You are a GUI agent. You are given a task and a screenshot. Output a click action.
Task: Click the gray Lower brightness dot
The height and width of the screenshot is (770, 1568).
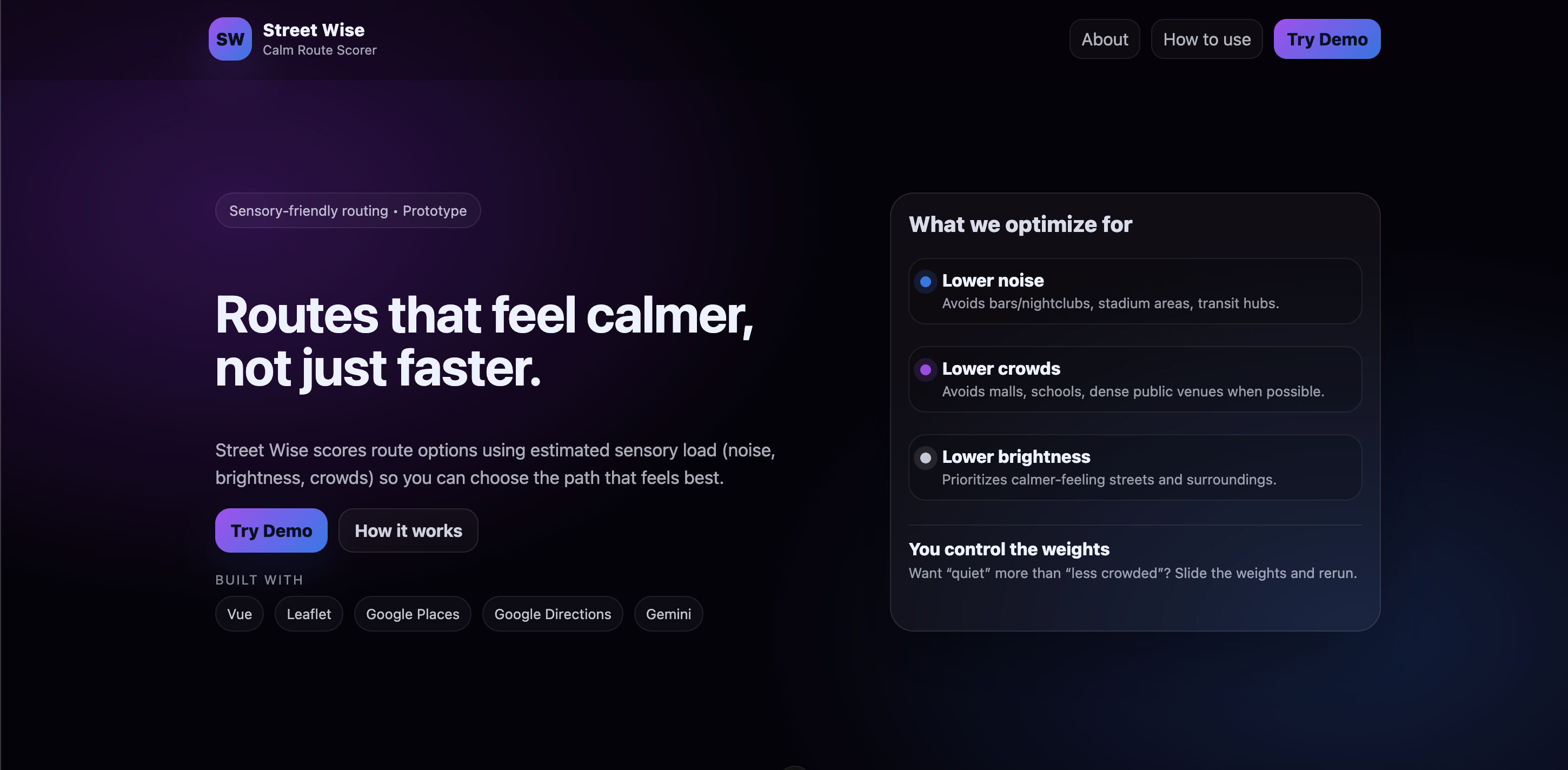click(925, 458)
